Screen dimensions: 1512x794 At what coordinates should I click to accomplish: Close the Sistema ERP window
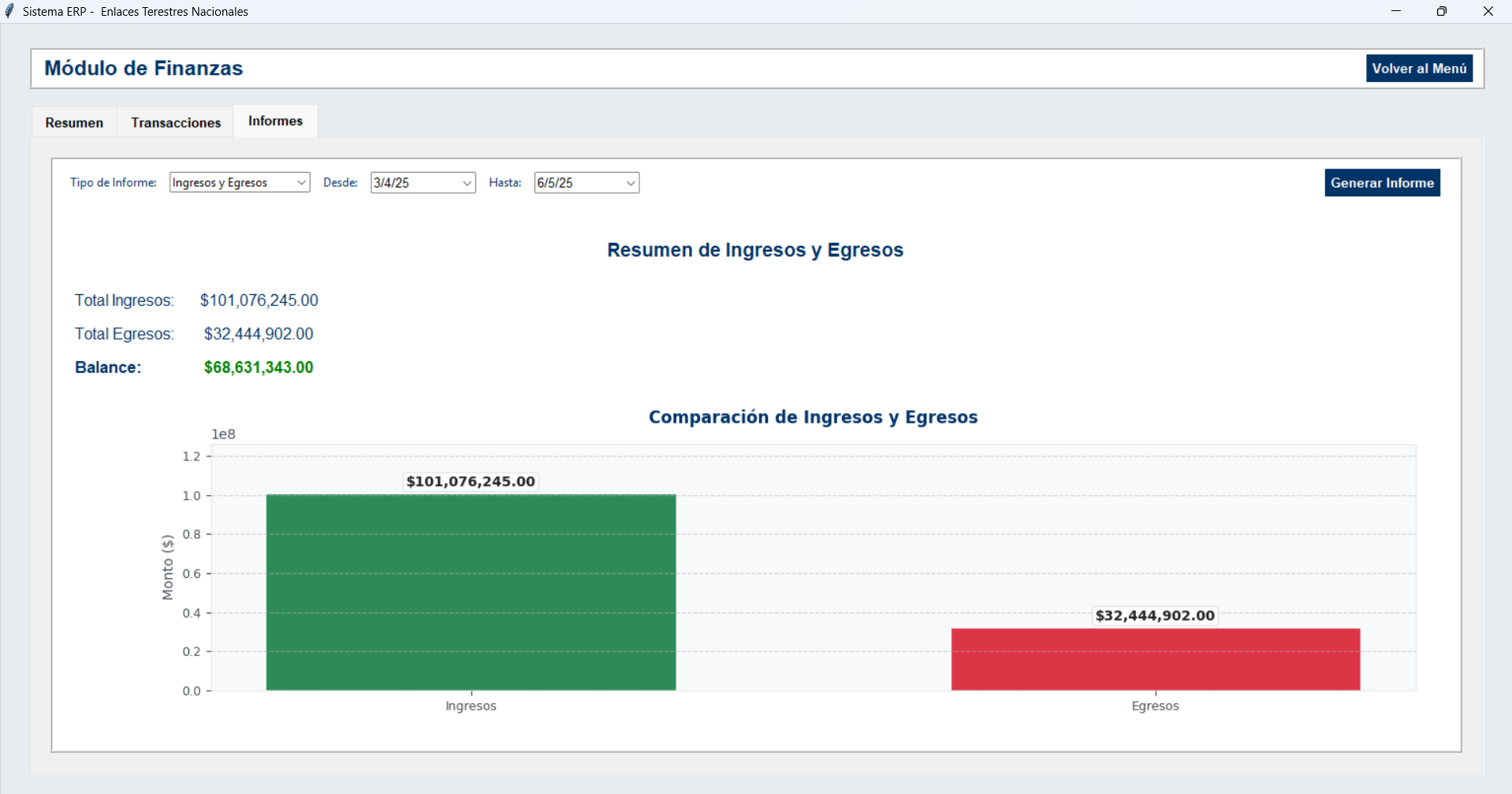[x=1488, y=11]
